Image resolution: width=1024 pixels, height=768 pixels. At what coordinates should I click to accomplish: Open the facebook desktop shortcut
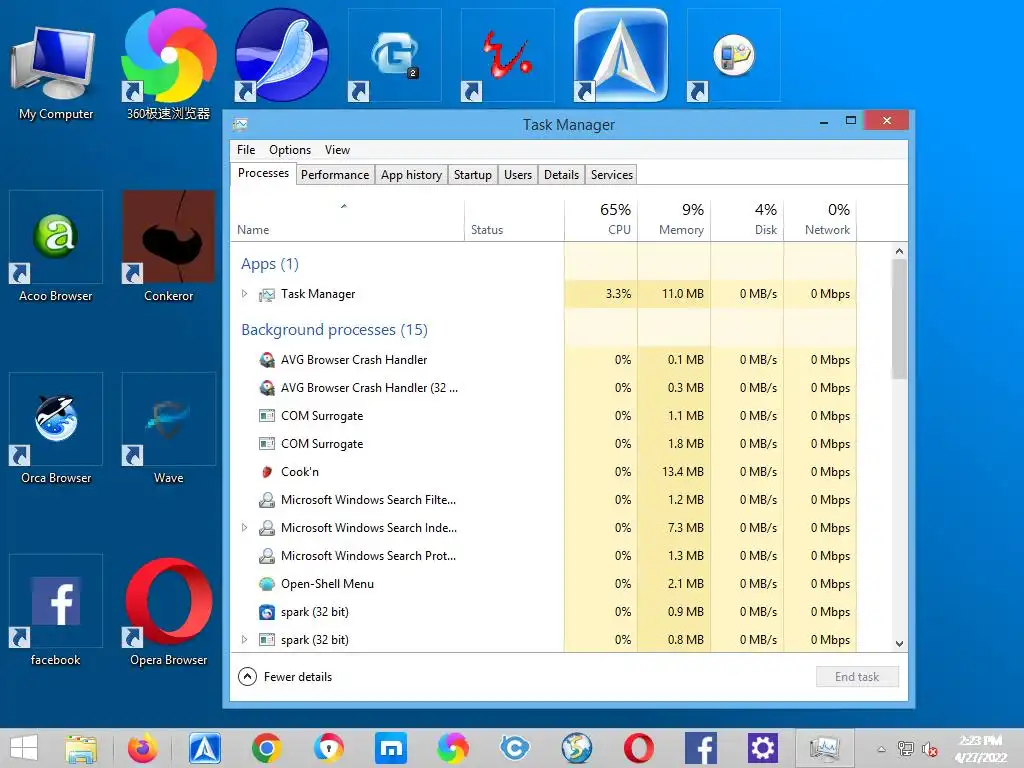(x=56, y=611)
